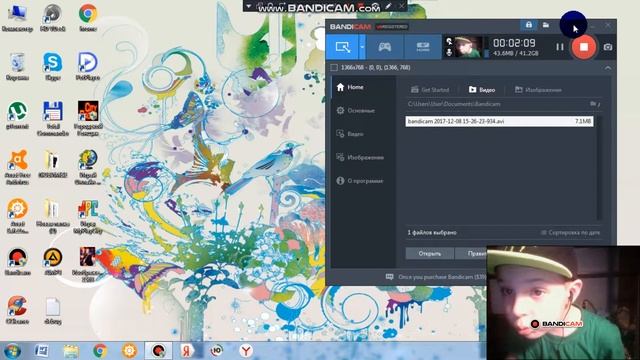Click the file list vertical scrollbar
The width and height of the screenshot is (640, 360).
599,167
